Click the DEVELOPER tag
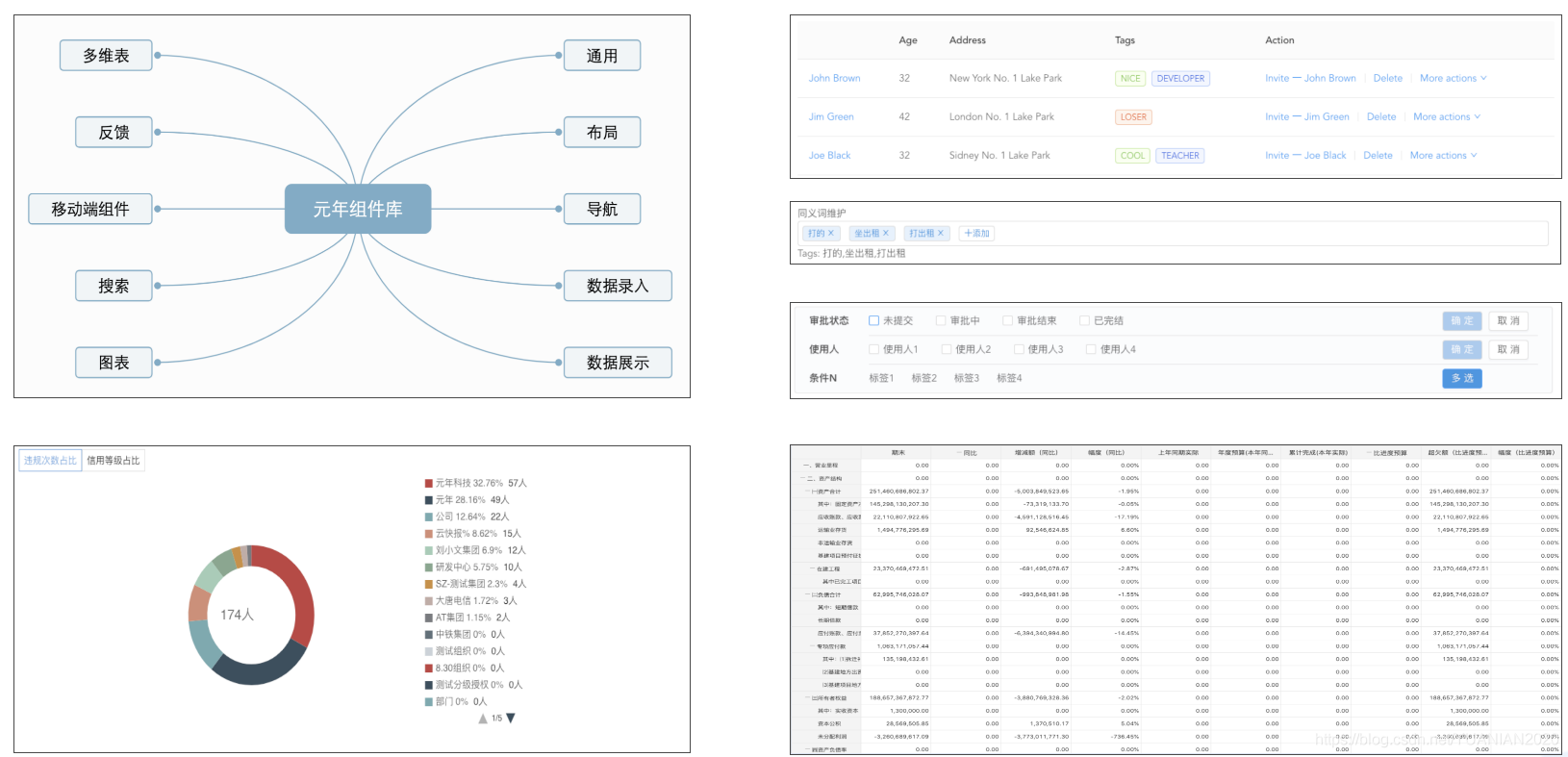The width and height of the screenshot is (1568, 757). [x=1180, y=79]
